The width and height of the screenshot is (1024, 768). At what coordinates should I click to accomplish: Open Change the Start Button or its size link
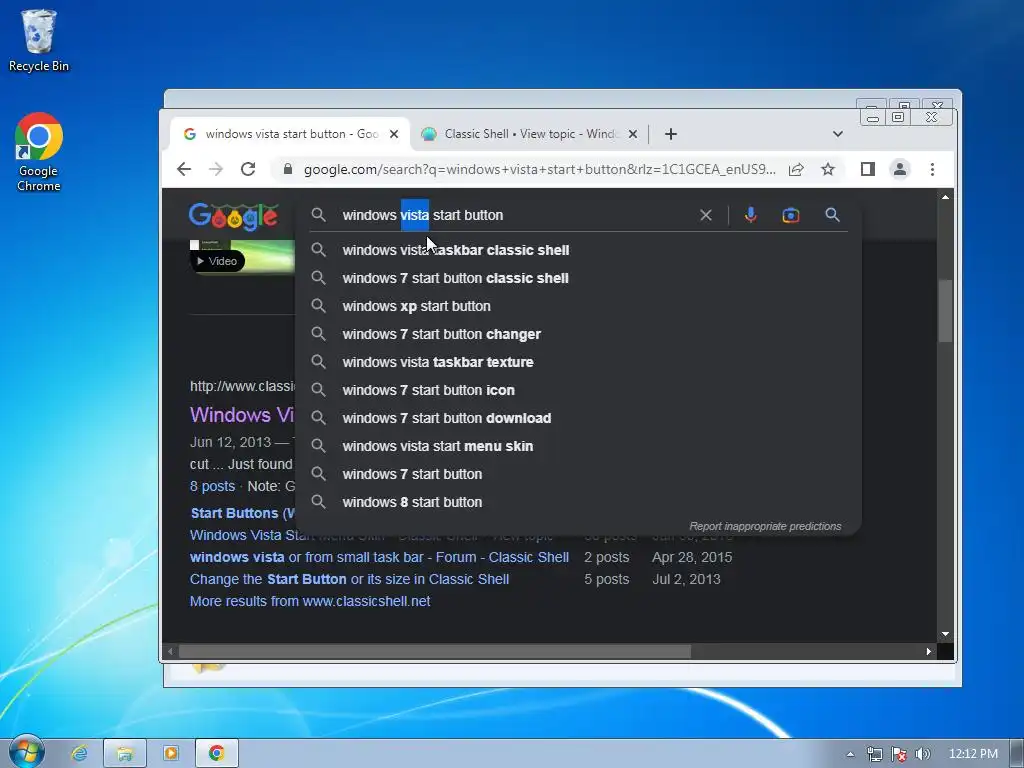click(349, 580)
